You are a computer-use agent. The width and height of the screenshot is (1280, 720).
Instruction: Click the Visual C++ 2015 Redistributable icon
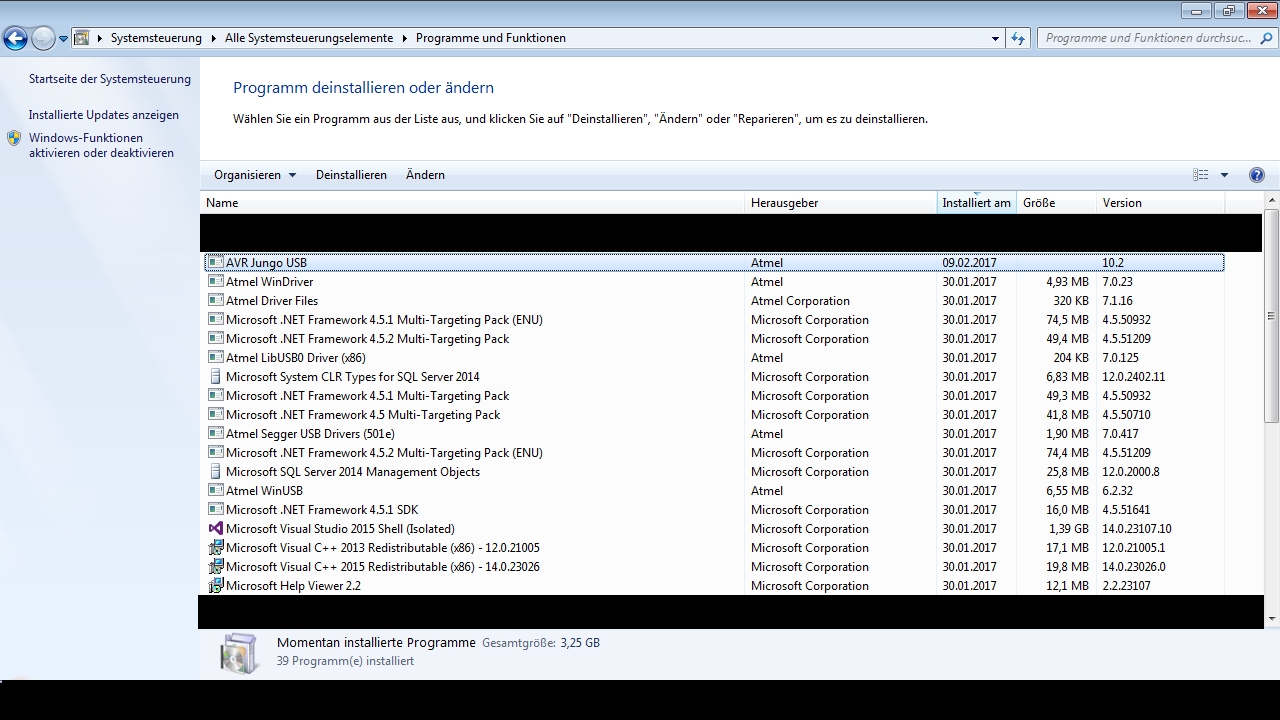click(x=215, y=567)
